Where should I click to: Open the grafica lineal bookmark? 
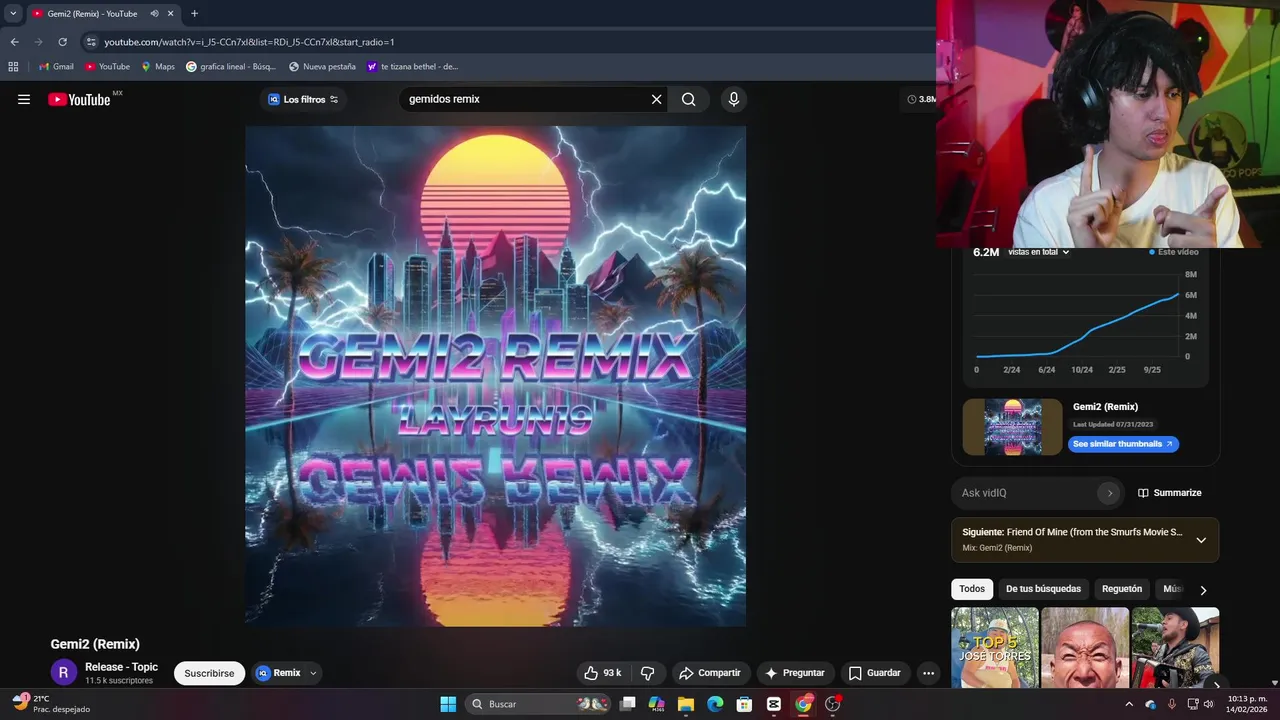(x=231, y=66)
